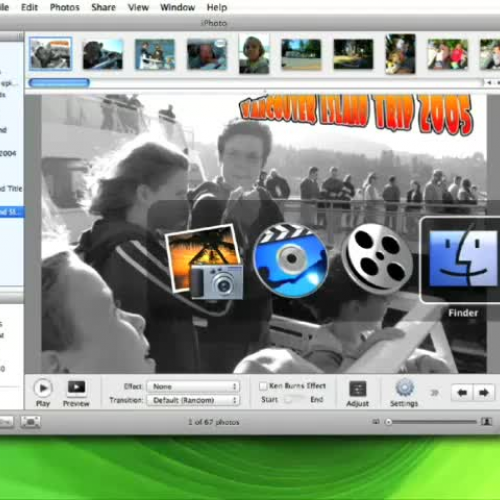Viewport: 500px width, 500px height.
Task: Open the View menu
Action: (x=138, y=7)
